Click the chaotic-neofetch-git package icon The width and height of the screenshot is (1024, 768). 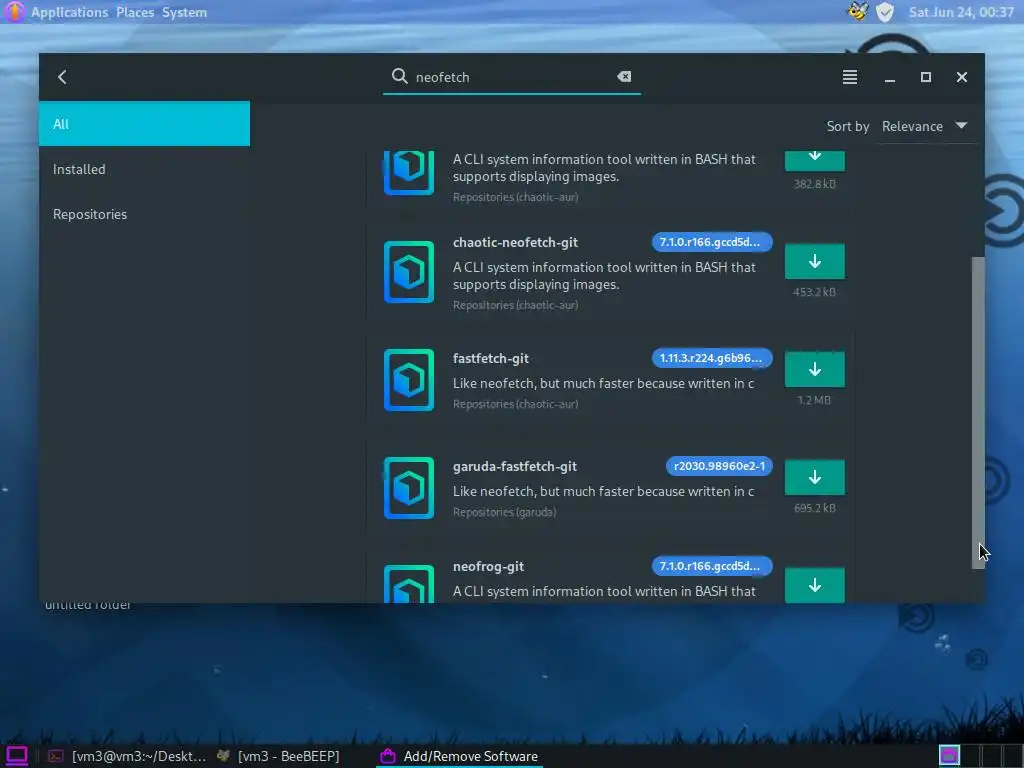409,272
